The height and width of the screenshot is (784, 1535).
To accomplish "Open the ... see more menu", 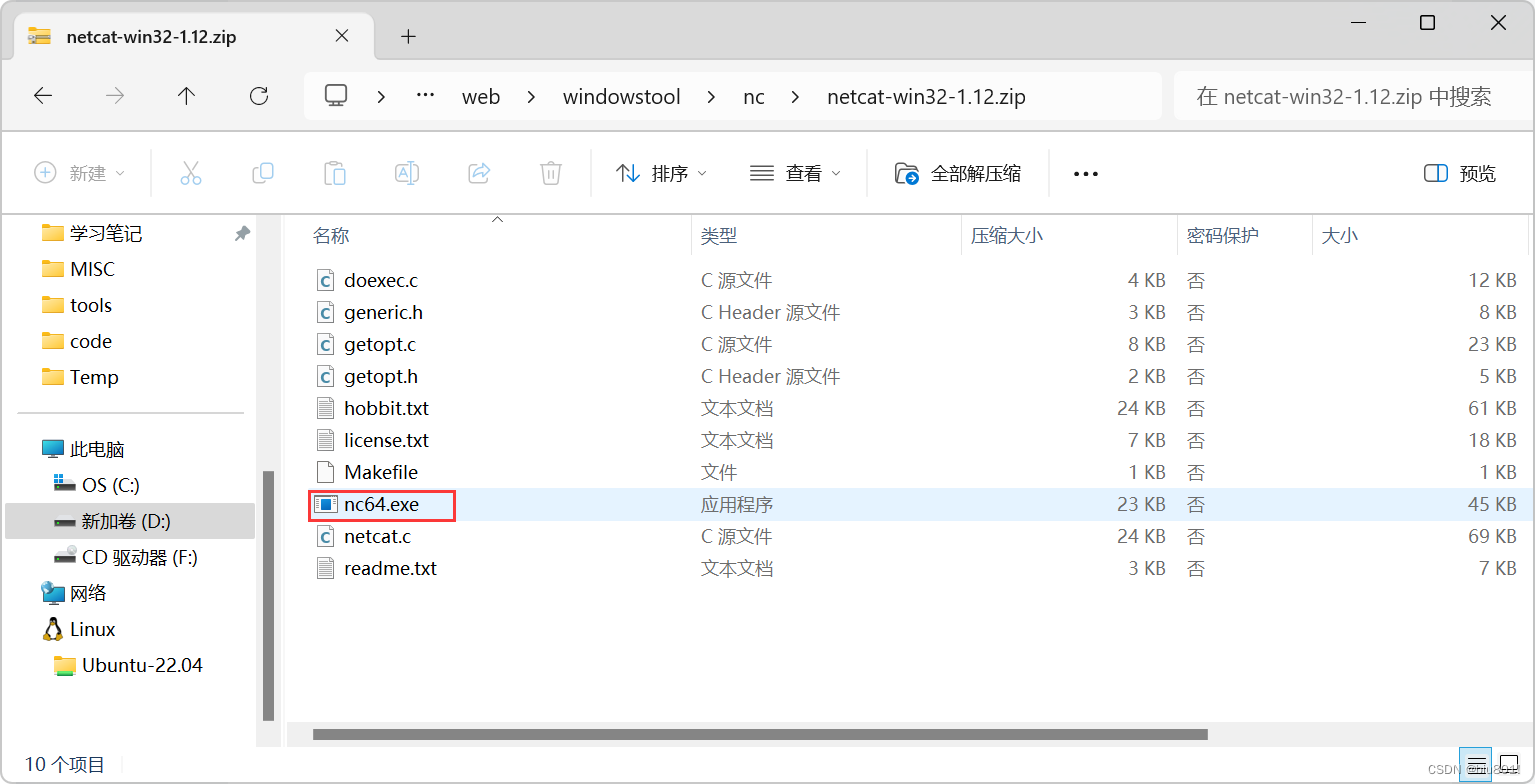I will point(1085,172).
